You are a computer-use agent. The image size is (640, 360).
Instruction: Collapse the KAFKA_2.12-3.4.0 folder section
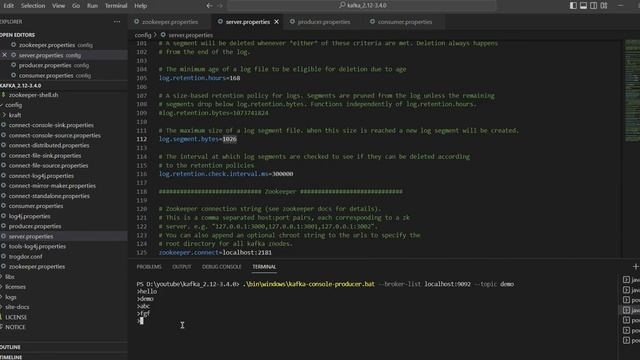pyautogui.click(x=20, y=86)
